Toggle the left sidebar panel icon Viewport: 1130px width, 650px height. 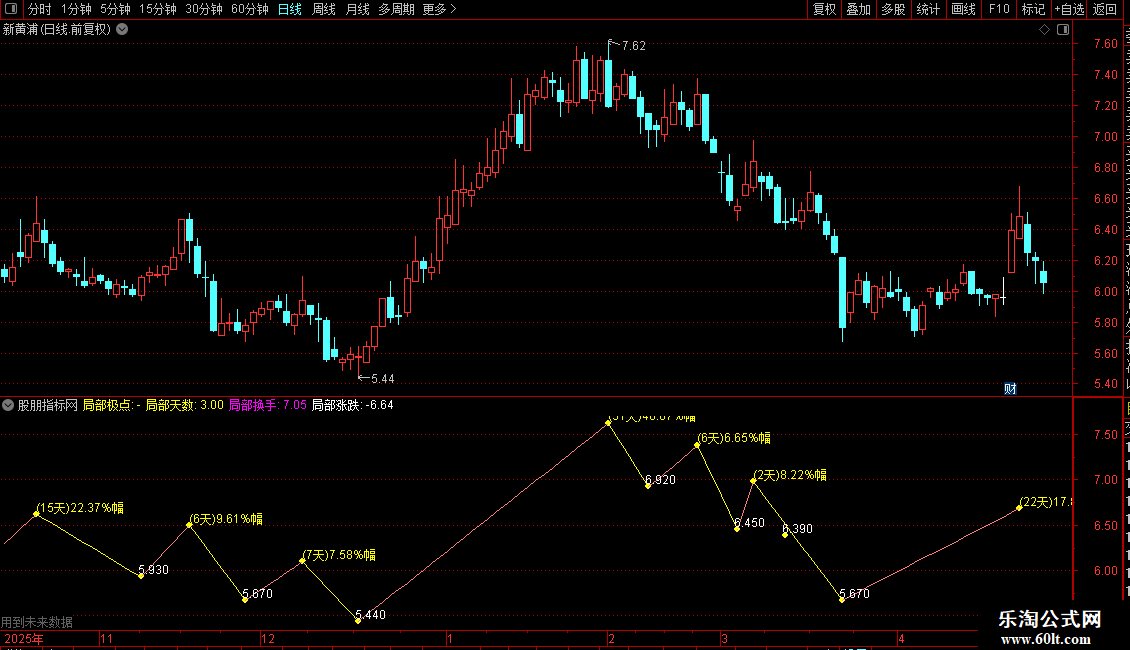coord(11,9)
